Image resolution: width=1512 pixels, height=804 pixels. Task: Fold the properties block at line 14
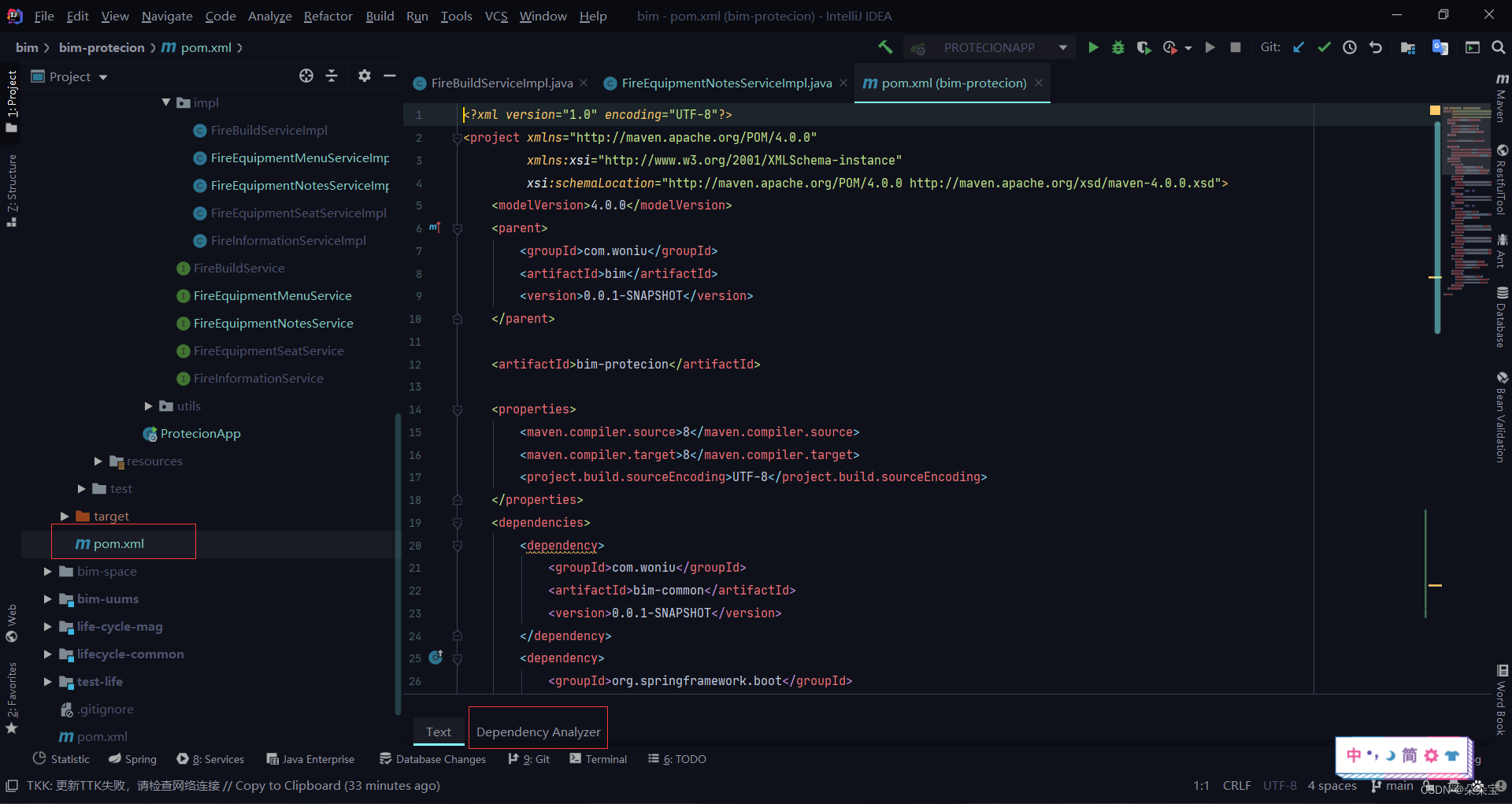tap(457, 409)
